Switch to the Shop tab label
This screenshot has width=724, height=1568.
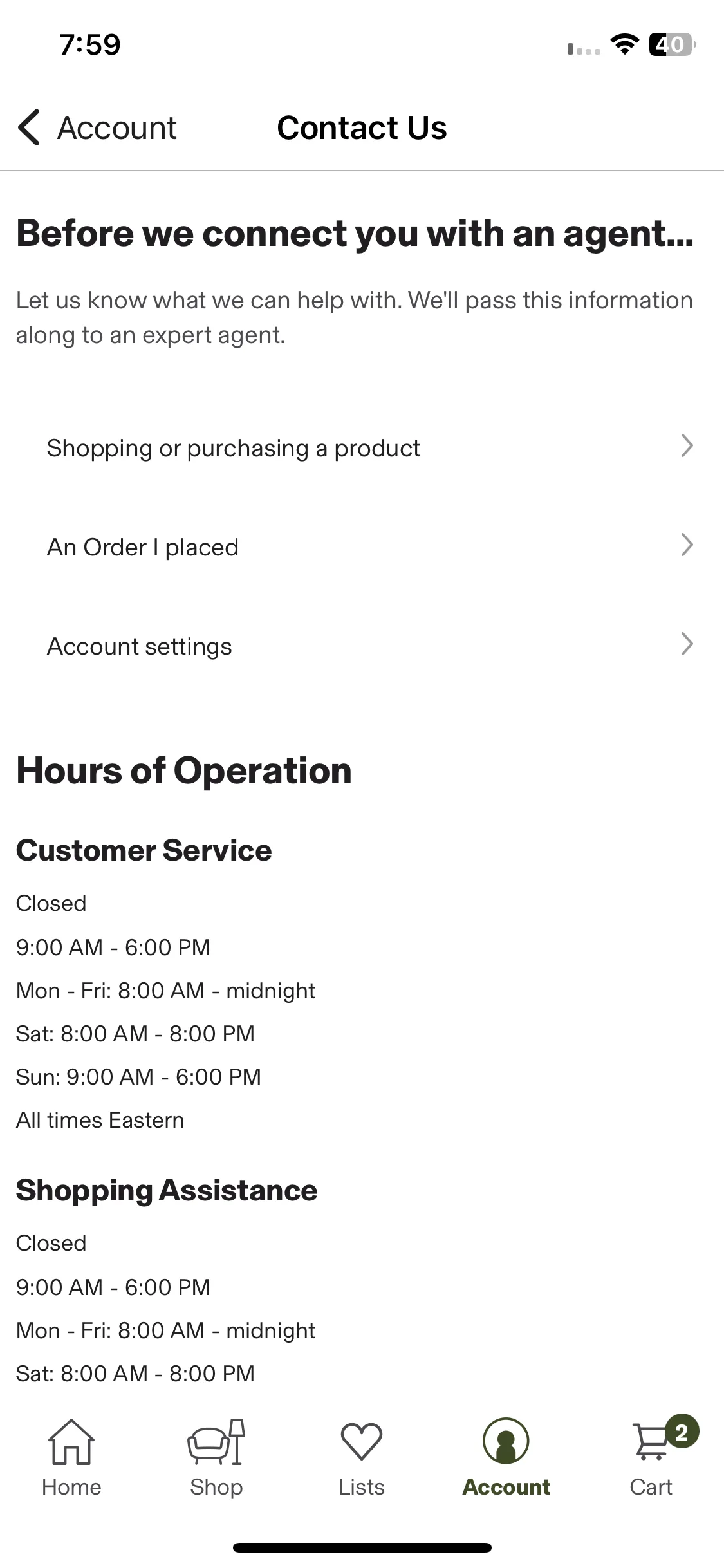pos(216,1488)
